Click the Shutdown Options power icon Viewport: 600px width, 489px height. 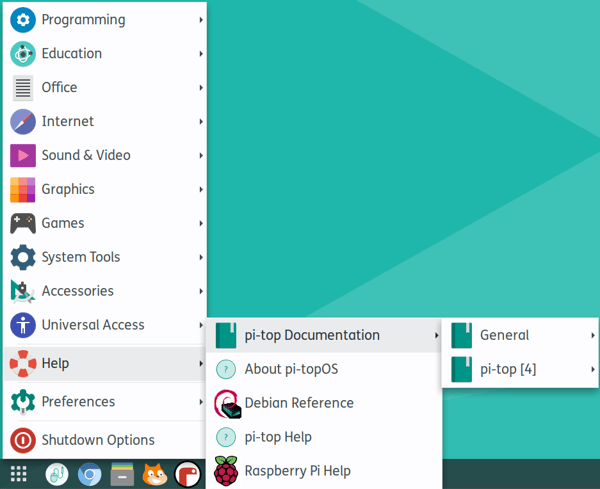click(x=23, y=440)
